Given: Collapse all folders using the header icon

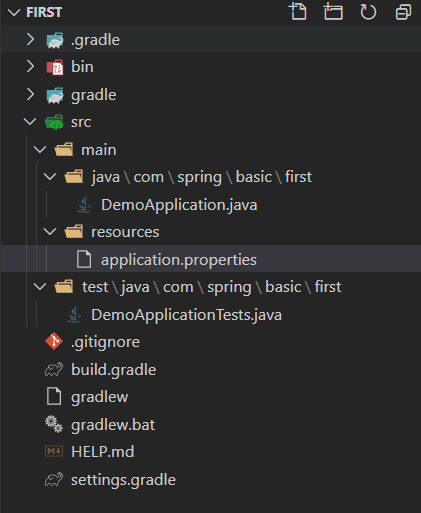Looking at the screenshot, I should click(403, 12).
